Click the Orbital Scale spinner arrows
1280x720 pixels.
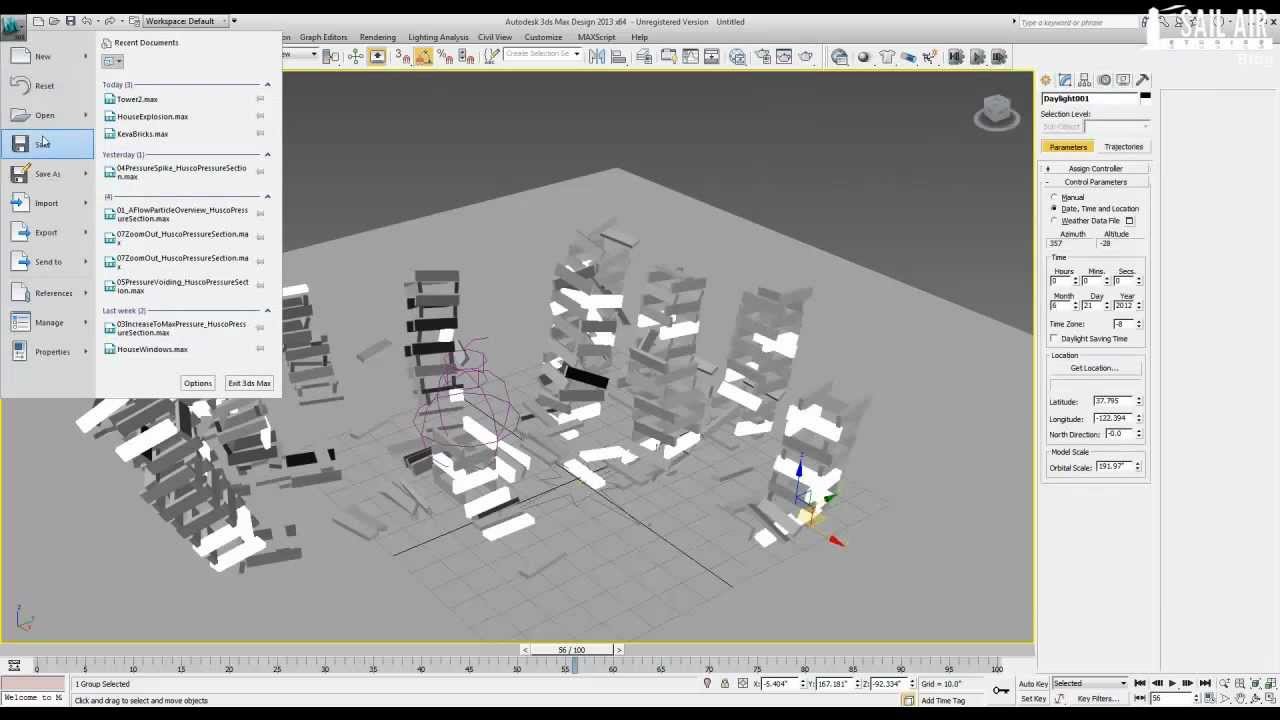coord(1138,467)
